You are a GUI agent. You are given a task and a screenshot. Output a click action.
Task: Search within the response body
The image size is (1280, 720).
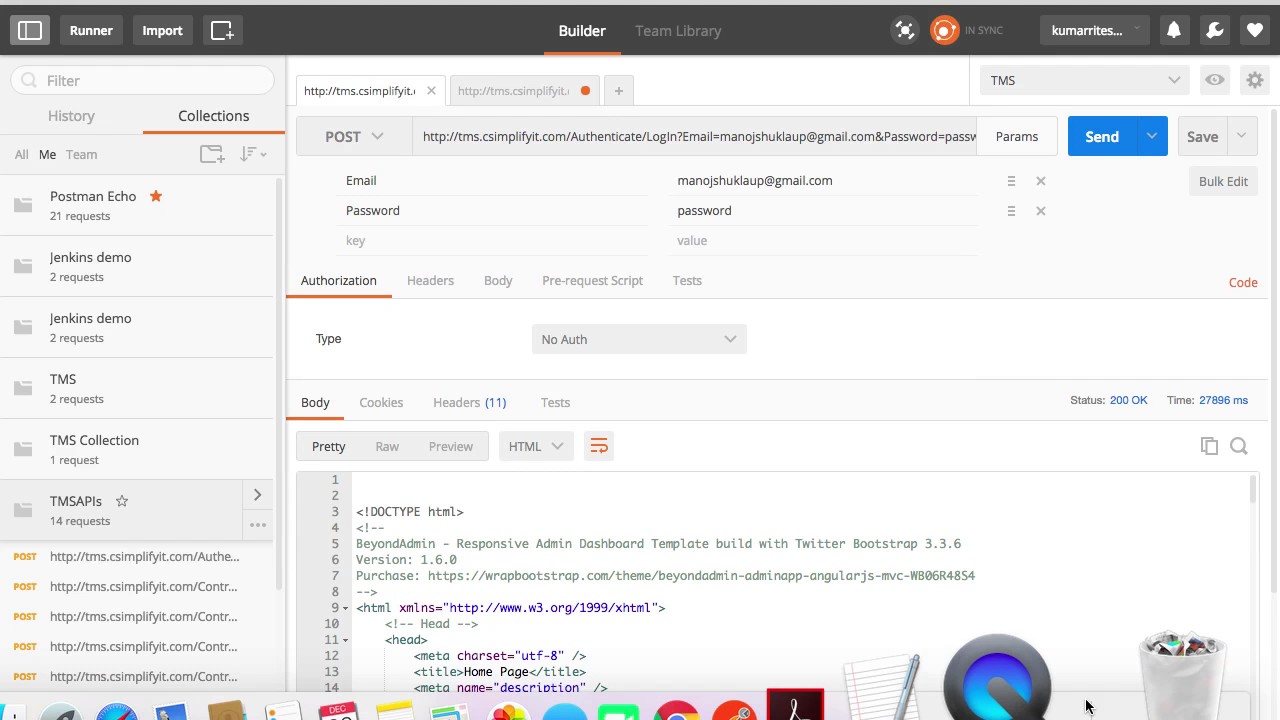[1239, 446]
